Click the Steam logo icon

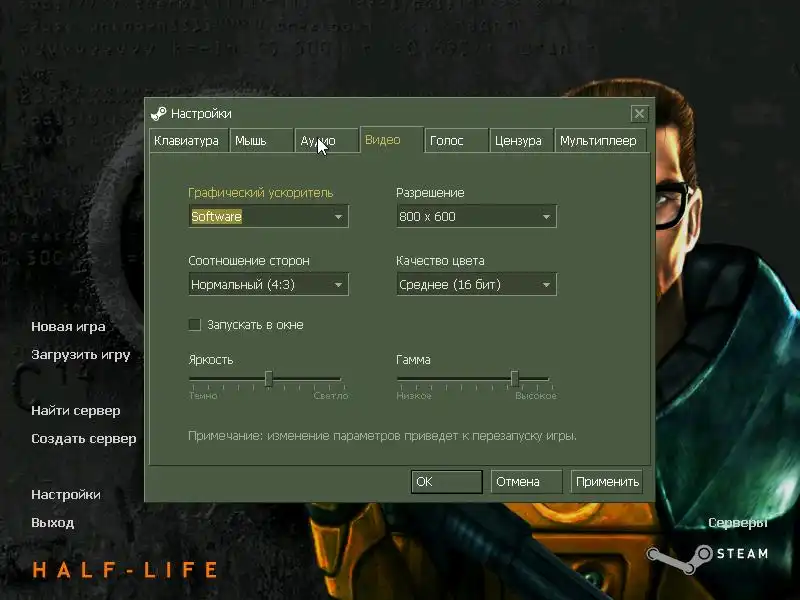tap(679, 558)
